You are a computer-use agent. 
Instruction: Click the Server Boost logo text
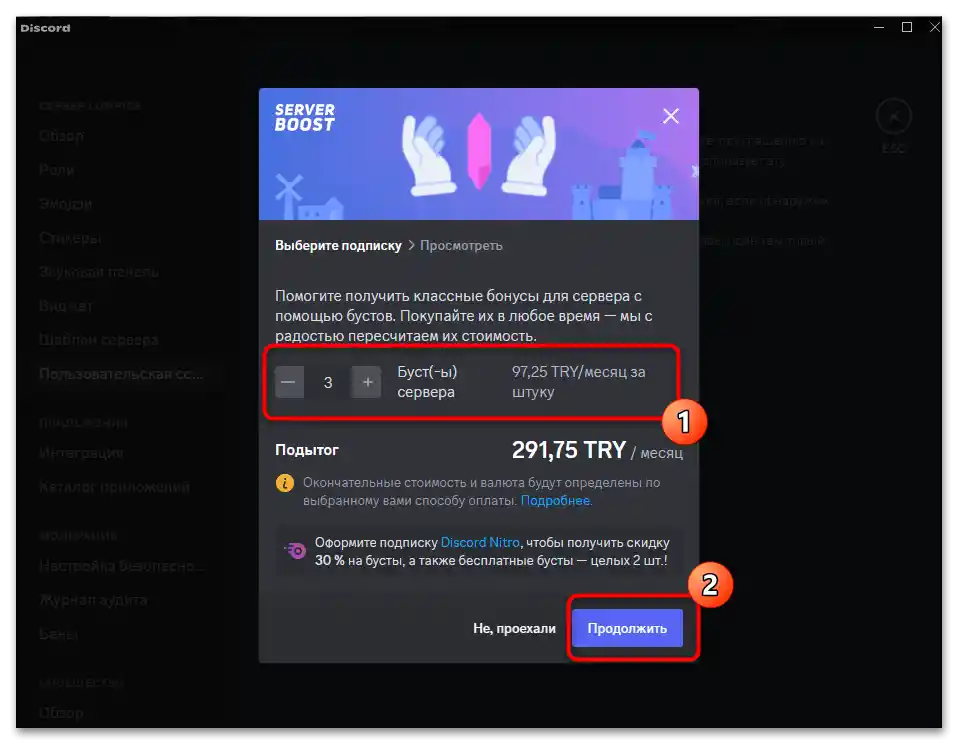tap(304, 117)
